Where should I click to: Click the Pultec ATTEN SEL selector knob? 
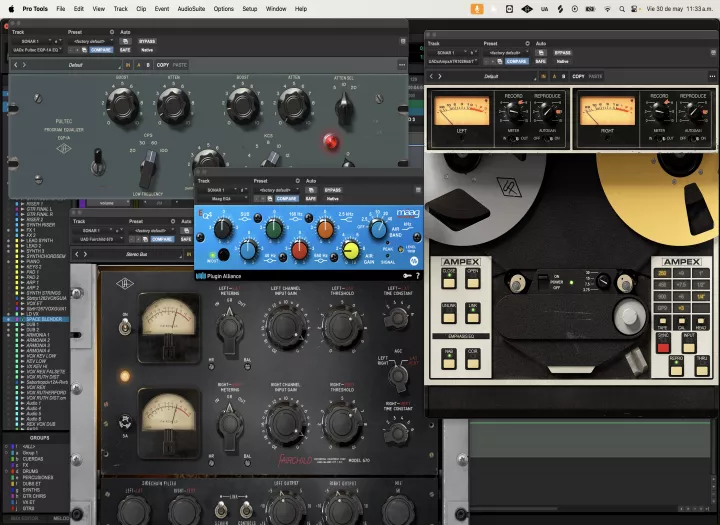coord(344,109)
